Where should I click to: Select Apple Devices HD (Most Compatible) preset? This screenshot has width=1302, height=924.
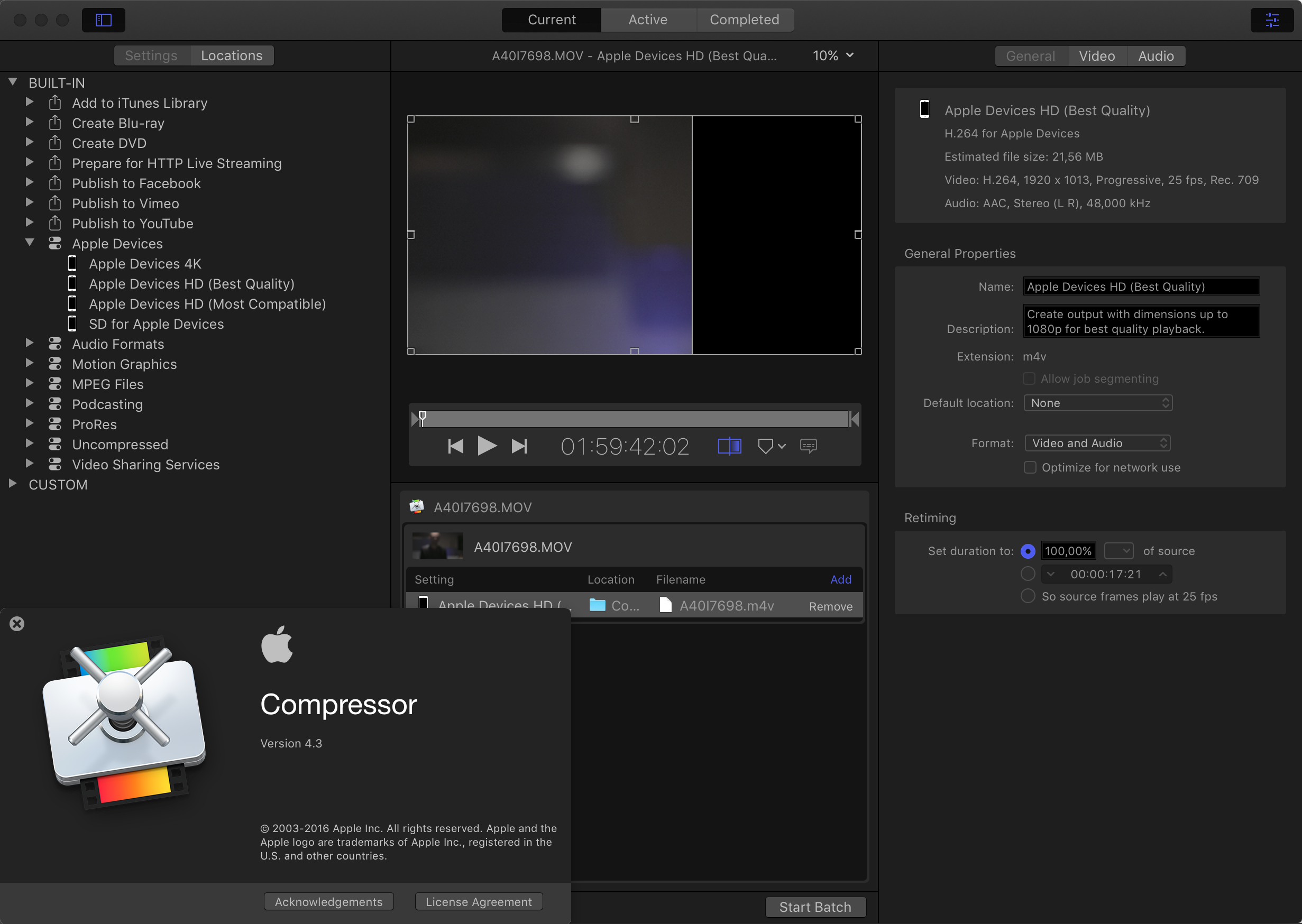(x=207, y=304)
